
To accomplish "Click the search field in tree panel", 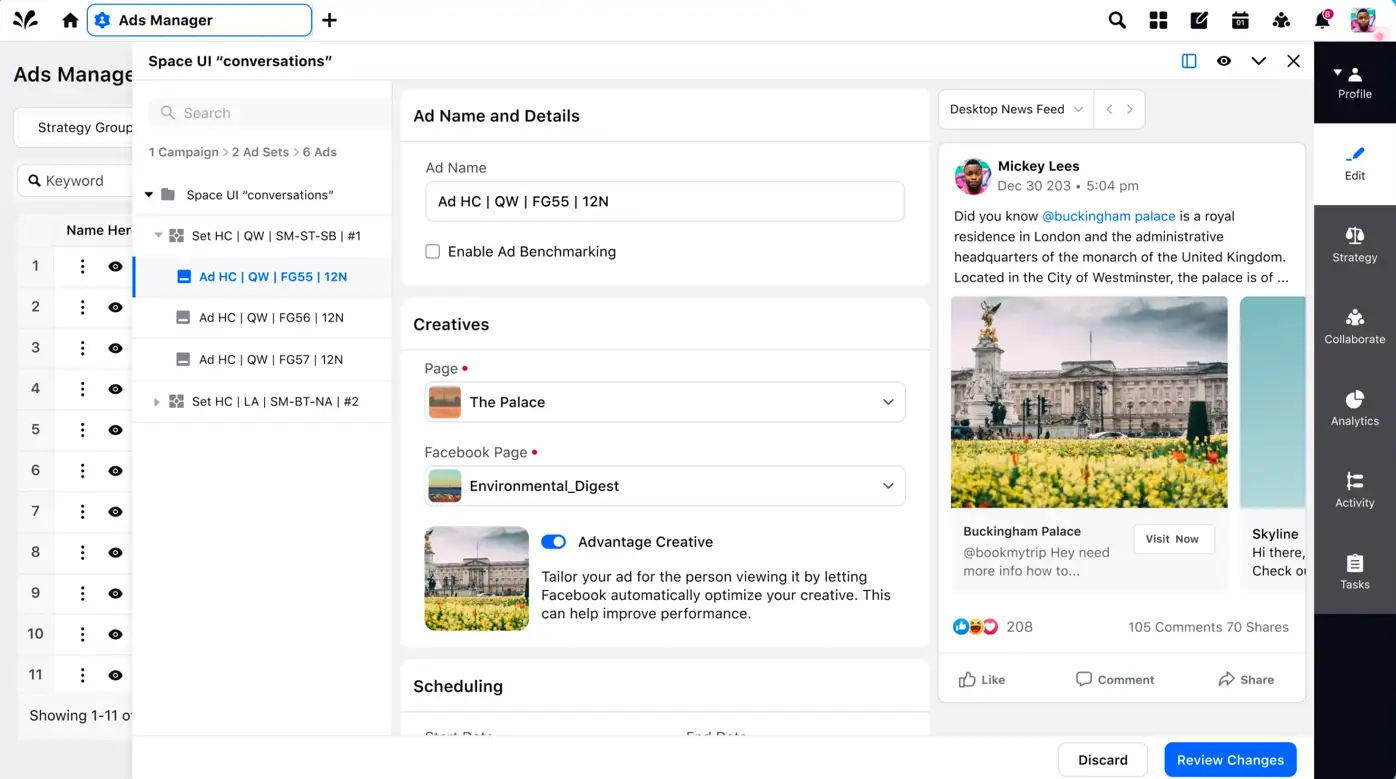I will (x=270, y=113).
